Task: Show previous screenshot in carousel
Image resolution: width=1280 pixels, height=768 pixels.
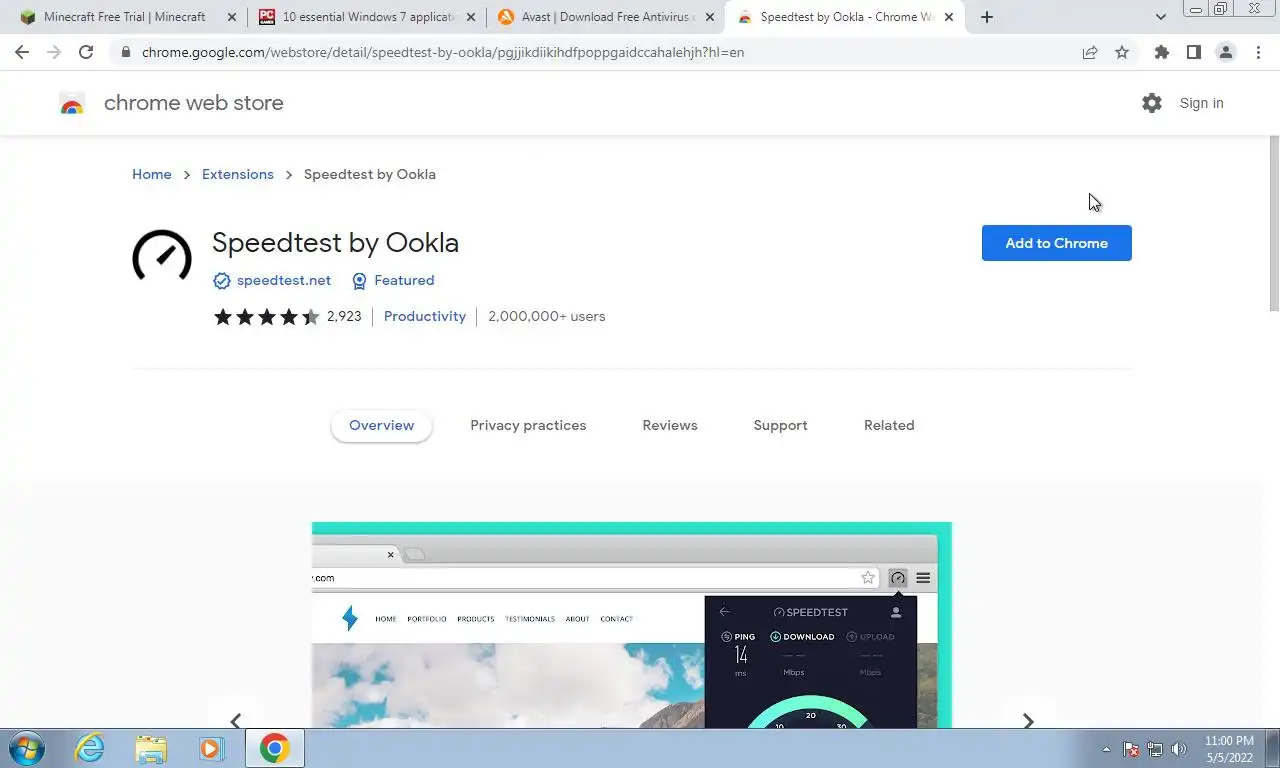Action: tap(236, 720)
